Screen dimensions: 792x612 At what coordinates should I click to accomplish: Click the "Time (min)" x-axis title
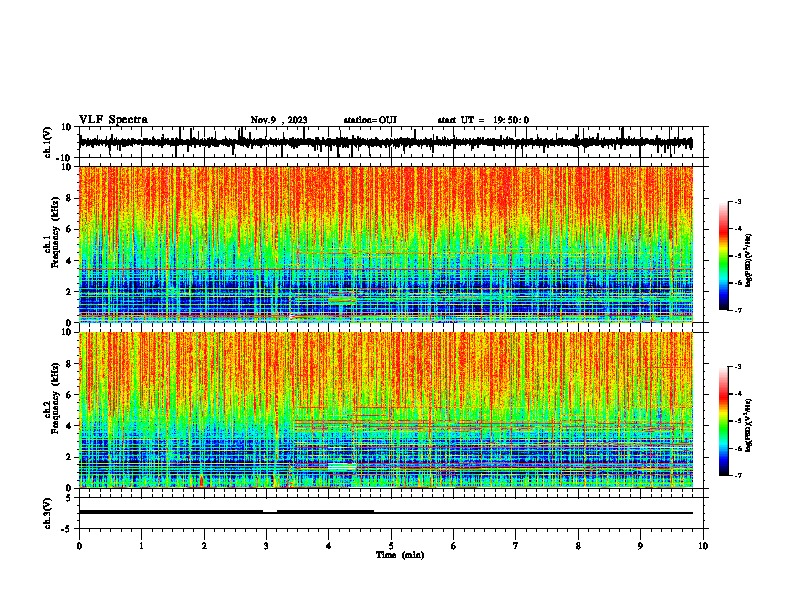[400, 555]
